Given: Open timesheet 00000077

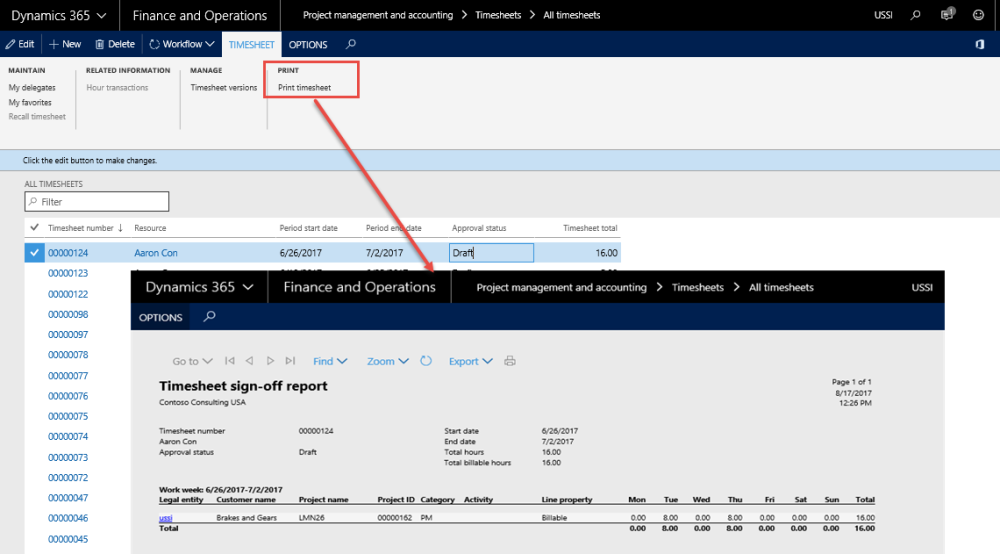Looking at the screenshot, I should click(68, 375).
